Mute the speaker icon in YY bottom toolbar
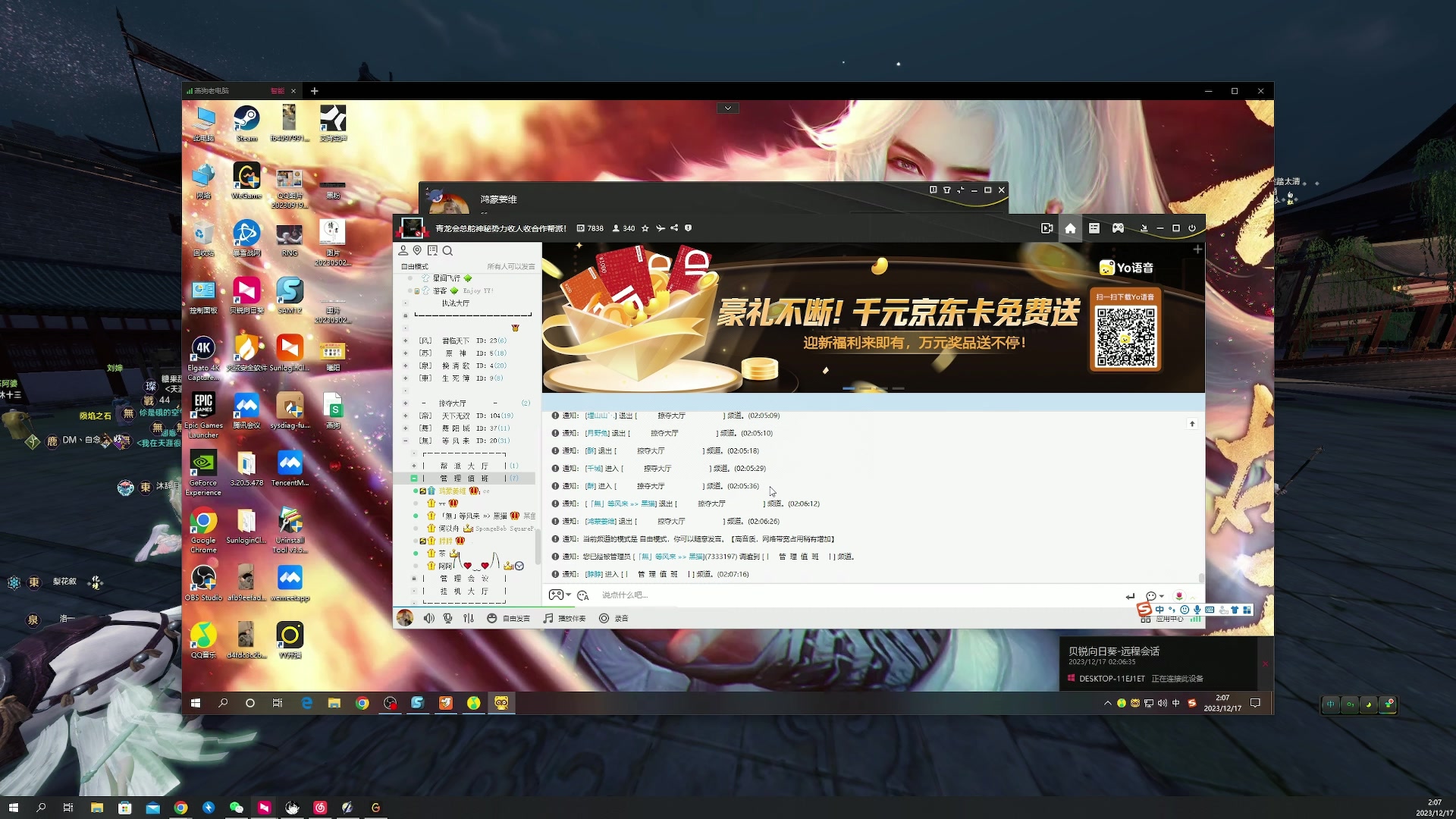Image resolution: width=1456 pixels, height=819 pixels. point(428,618)
